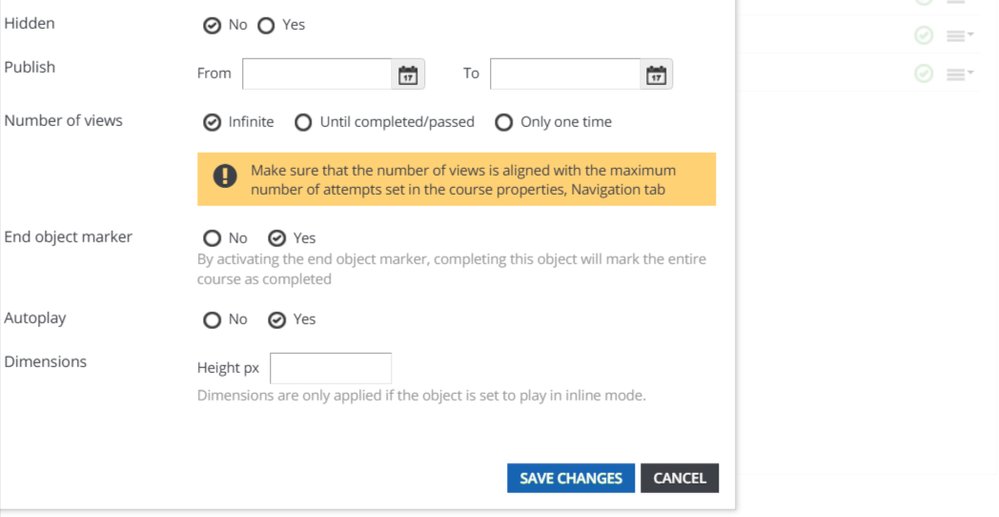Screen dimensions: 999x517
Task: Turn Autoplay off by selecting No
Action: (x=212, y=320)
